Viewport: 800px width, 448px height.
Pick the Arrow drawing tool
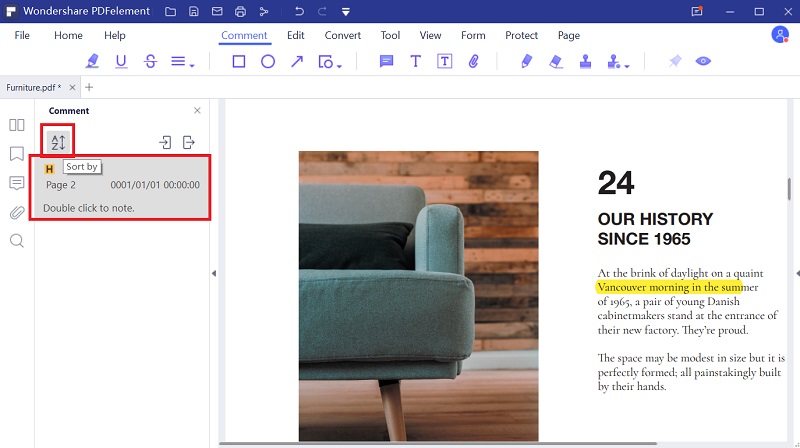point(297,61)
